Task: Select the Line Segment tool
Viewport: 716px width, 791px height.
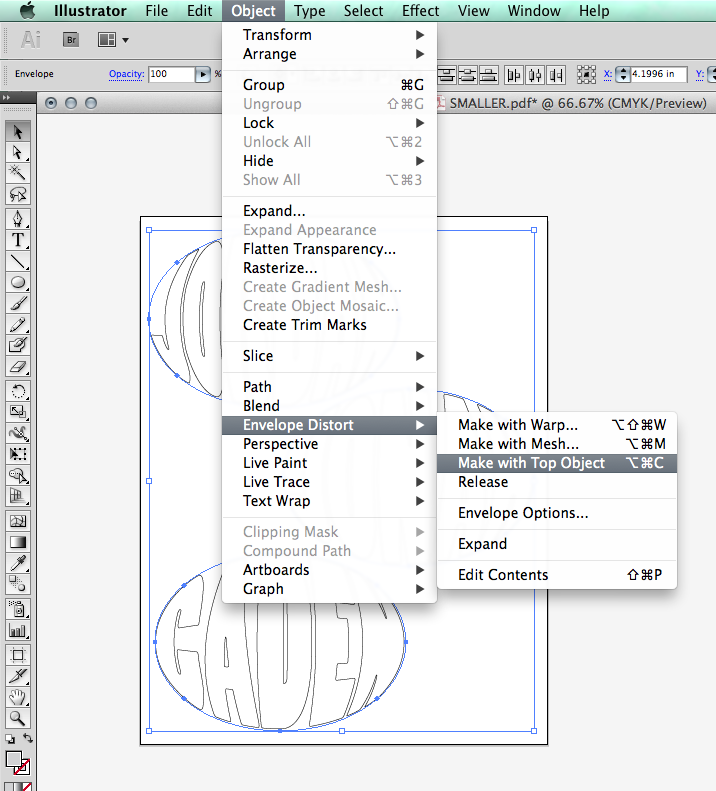Action: [18, 261]
